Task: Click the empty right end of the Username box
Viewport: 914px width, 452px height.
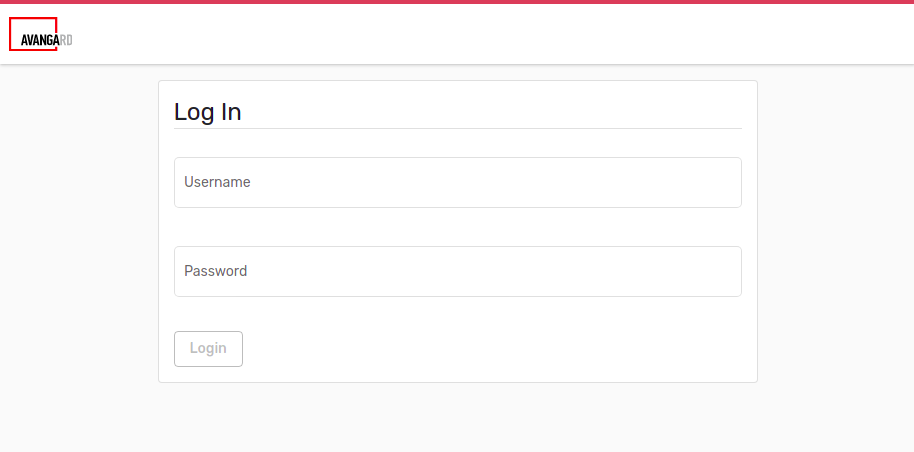Action: [670, 183]
